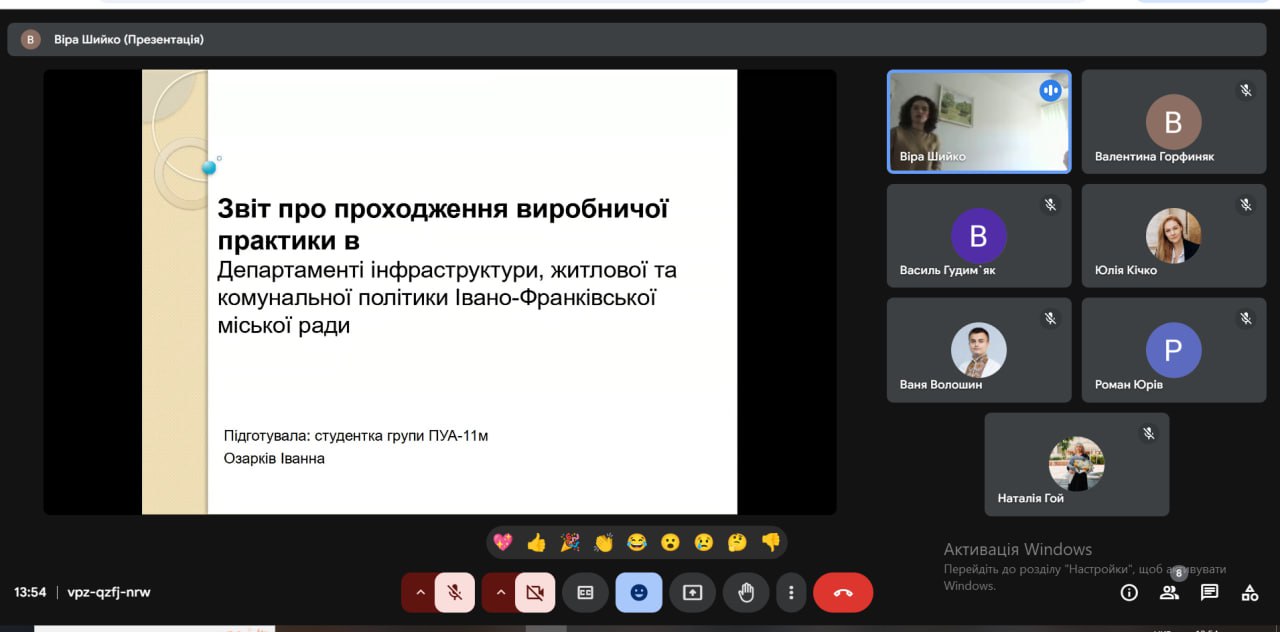Send the pink heart reaction
The height and width of the screenshot is (632, 1280).
[503, 542]
